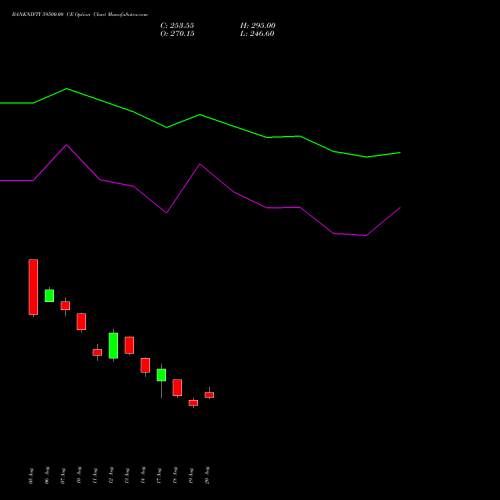Select the purple lower indicator line

(200, 164)
